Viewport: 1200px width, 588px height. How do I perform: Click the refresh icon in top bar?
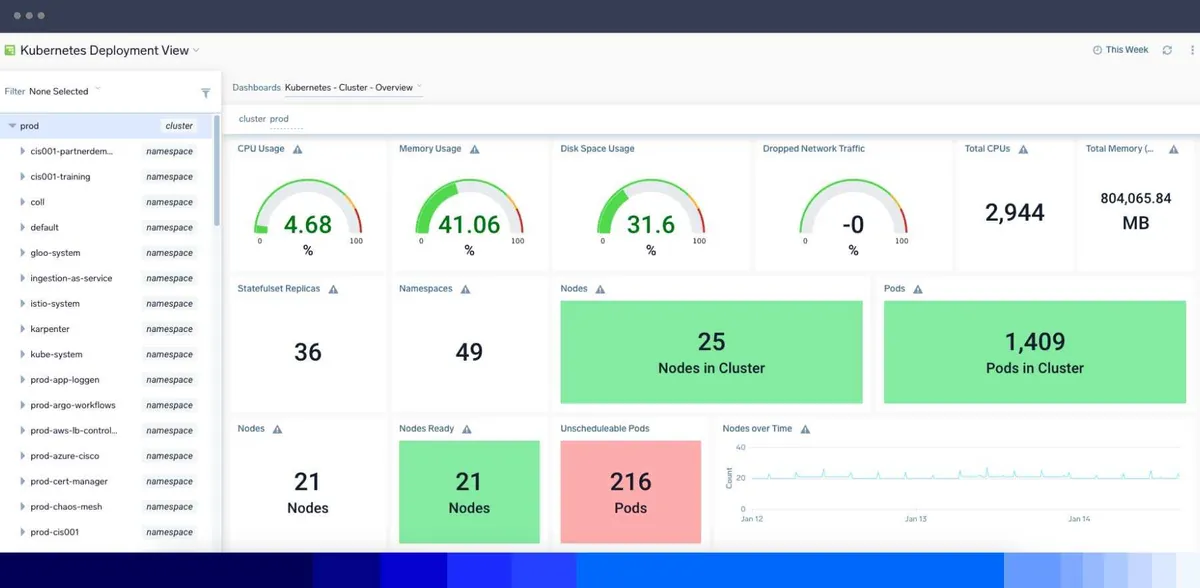pyautogui.click(x=1167, y=50)
